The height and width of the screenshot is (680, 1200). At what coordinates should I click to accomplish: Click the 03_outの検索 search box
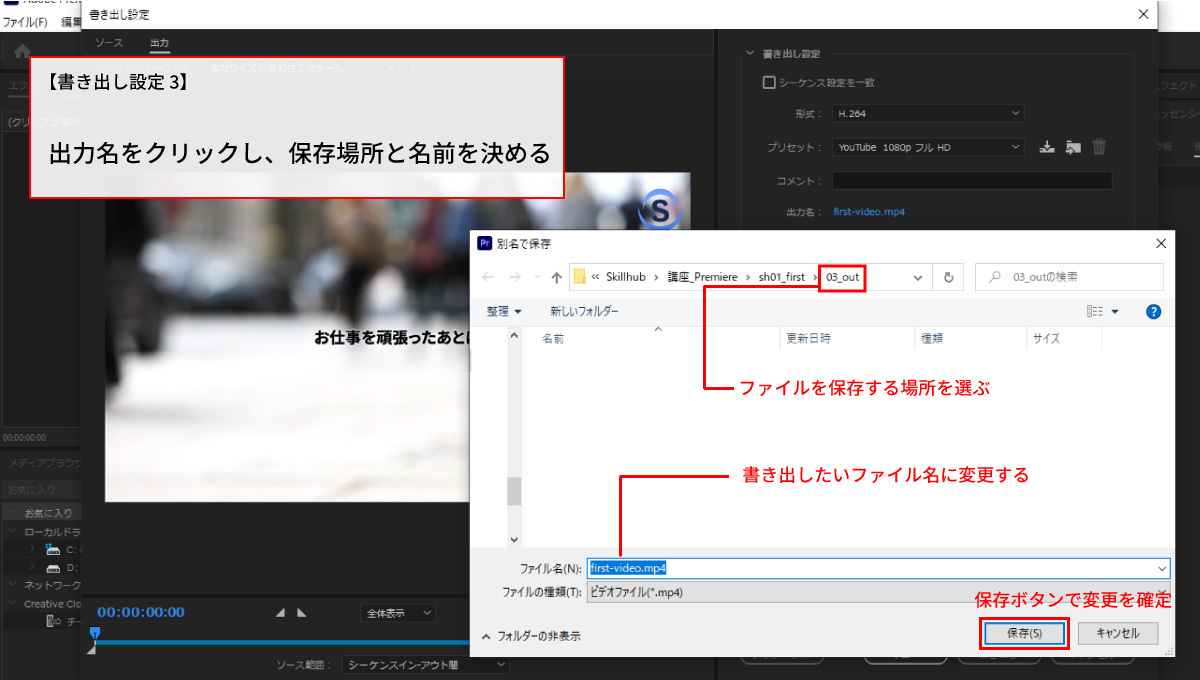click(x=1070, y=277)
